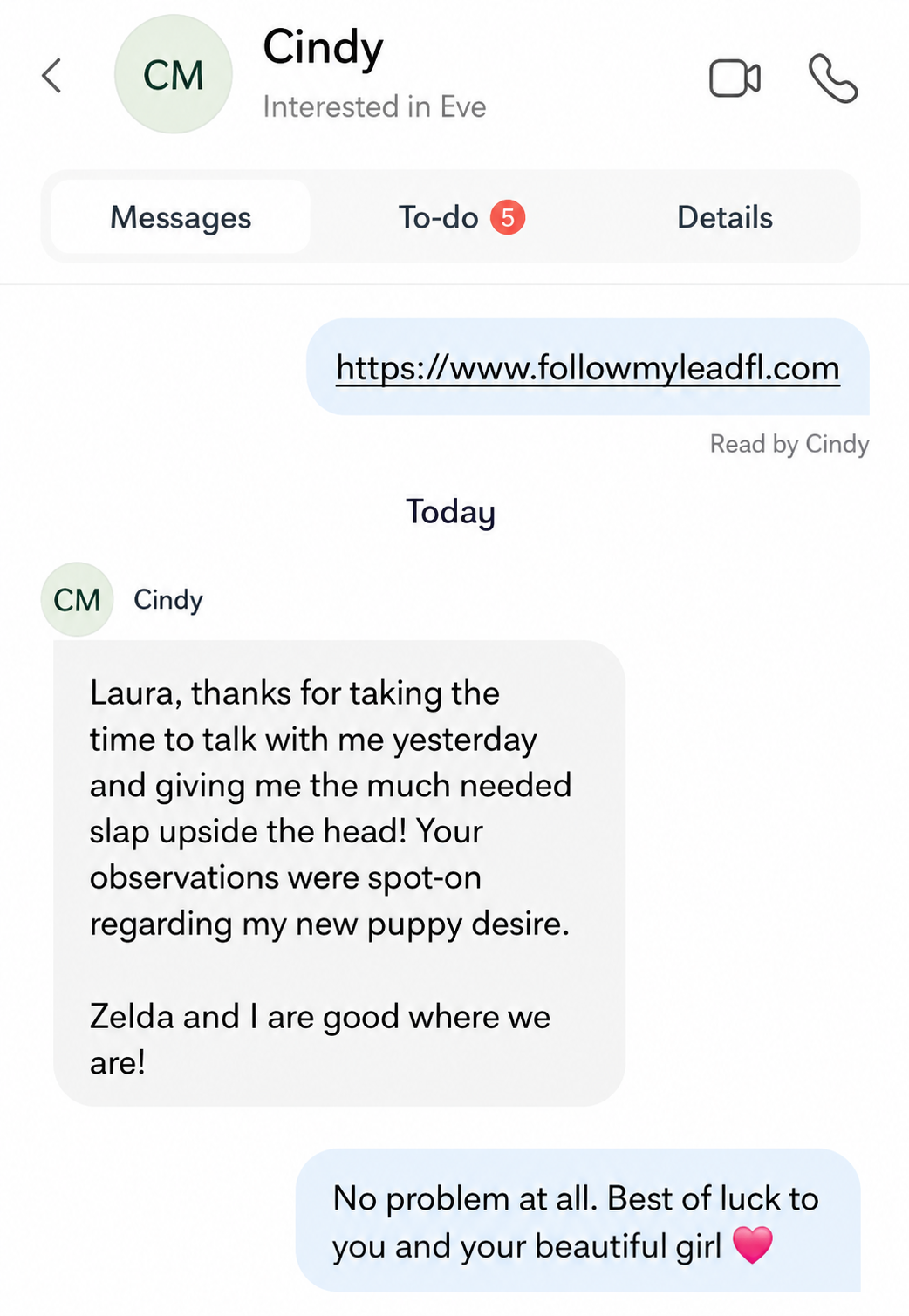Tap the link message bubble background
The width and height of the screenshot is (909, 1316).
(588, 366)
